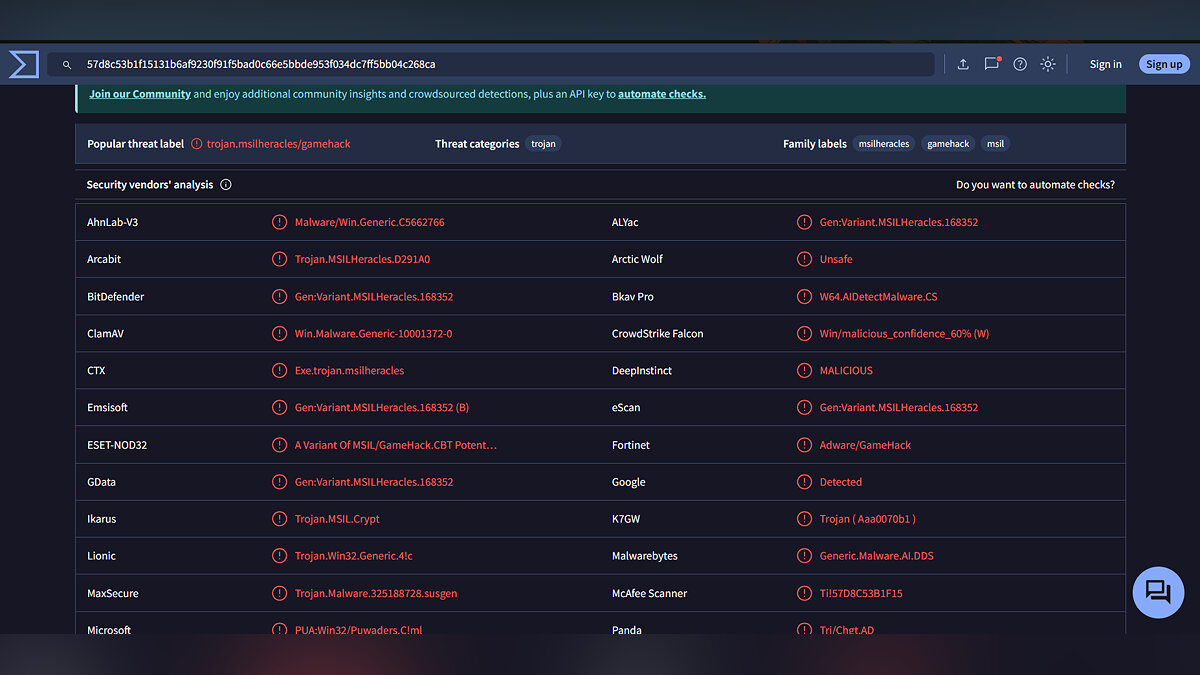
Task: Click the Sign in link
Action: coord(1105,64)
